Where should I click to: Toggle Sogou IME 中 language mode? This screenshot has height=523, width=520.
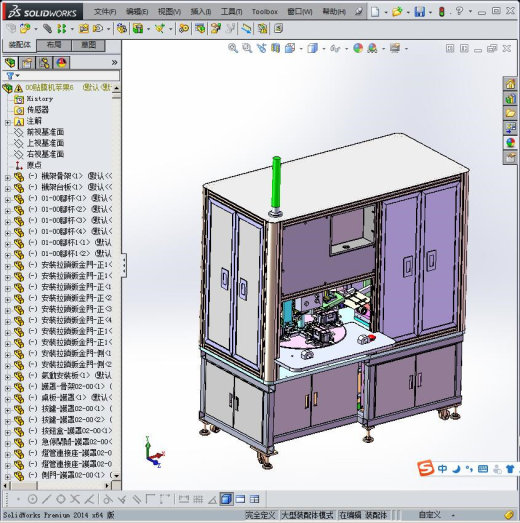click(x=442, y=469)
